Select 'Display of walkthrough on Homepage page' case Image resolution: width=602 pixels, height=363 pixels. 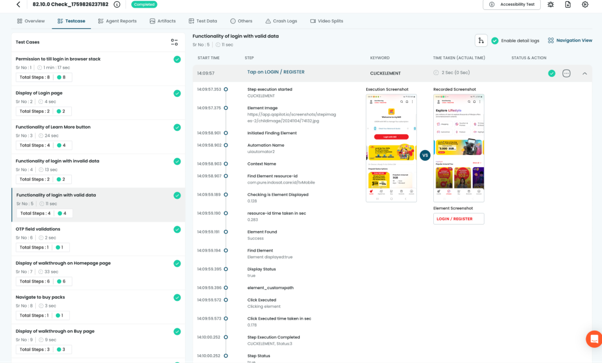[x=98, y=272]
